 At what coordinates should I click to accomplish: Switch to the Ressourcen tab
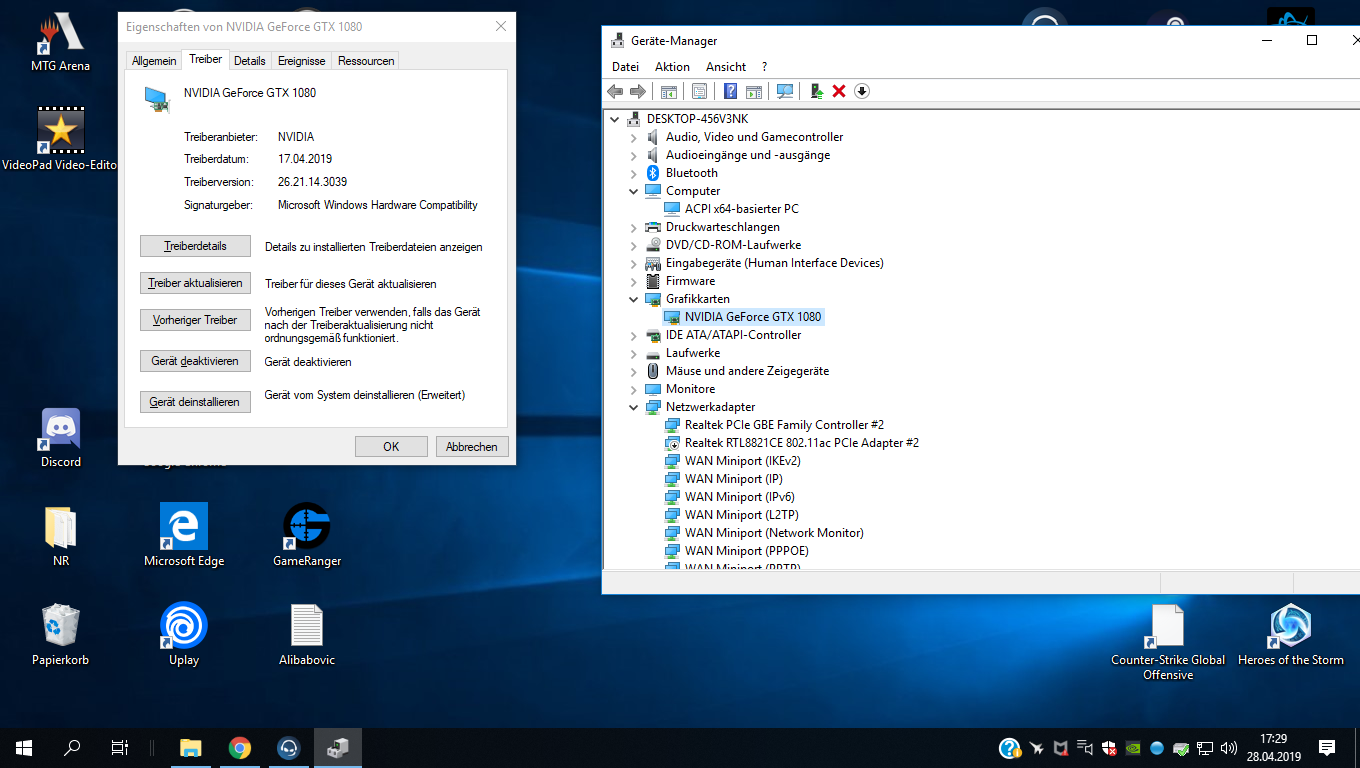366,61
